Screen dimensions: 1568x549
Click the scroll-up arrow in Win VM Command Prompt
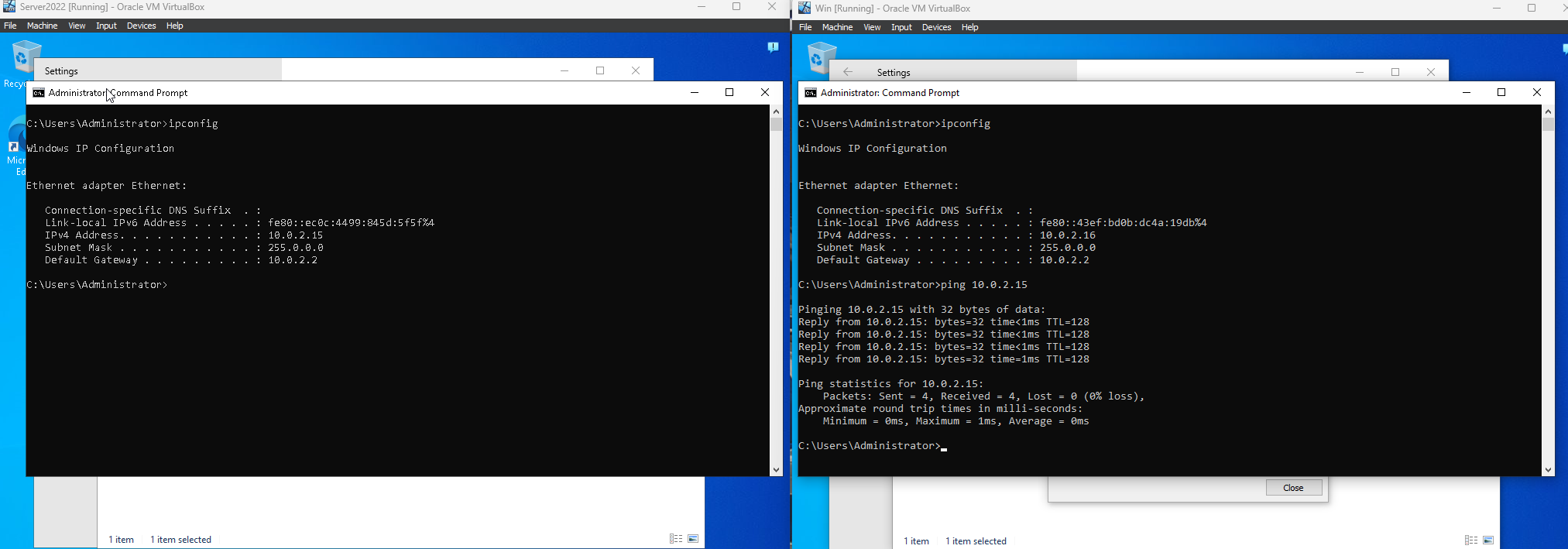click(1548, 112)
